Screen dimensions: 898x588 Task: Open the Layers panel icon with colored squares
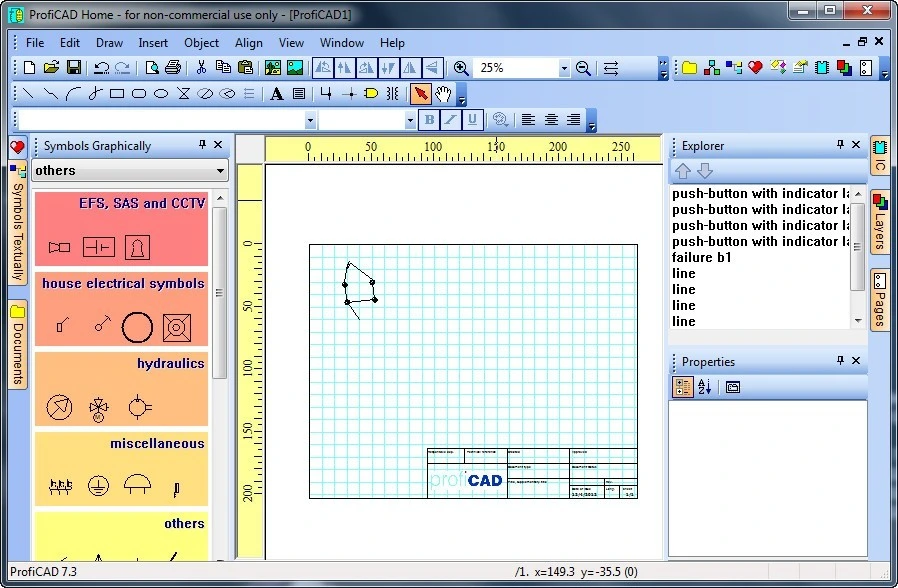[844, 68]
